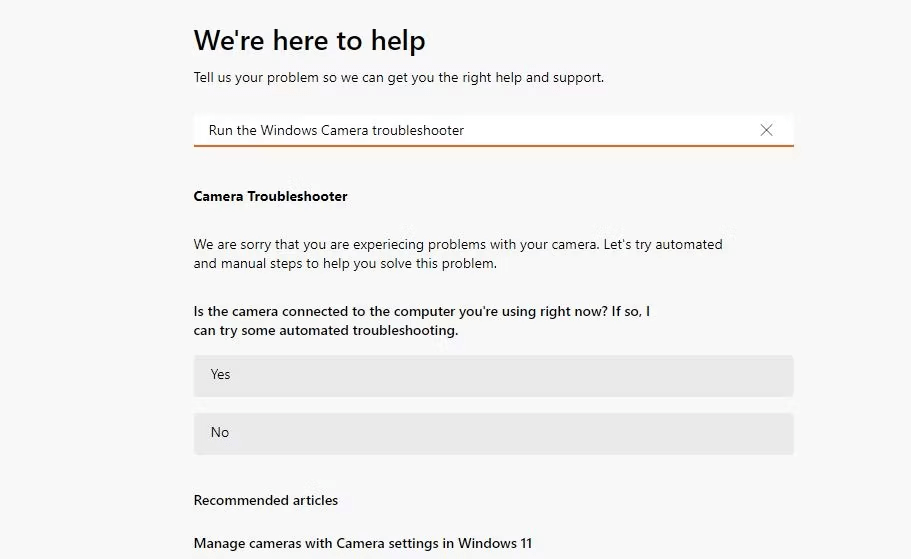This screenshot has height=559, width=911.
Task: Click the "We are sorry" apology paragraph
Action: 457,244
